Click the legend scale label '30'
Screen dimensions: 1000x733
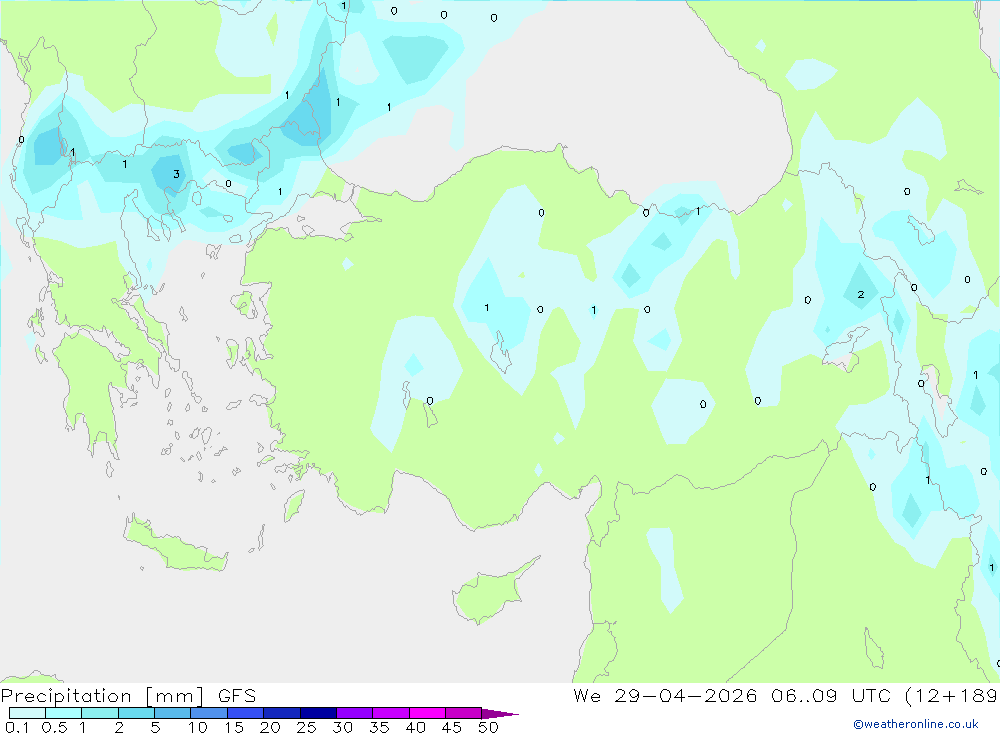pos(342,727)
